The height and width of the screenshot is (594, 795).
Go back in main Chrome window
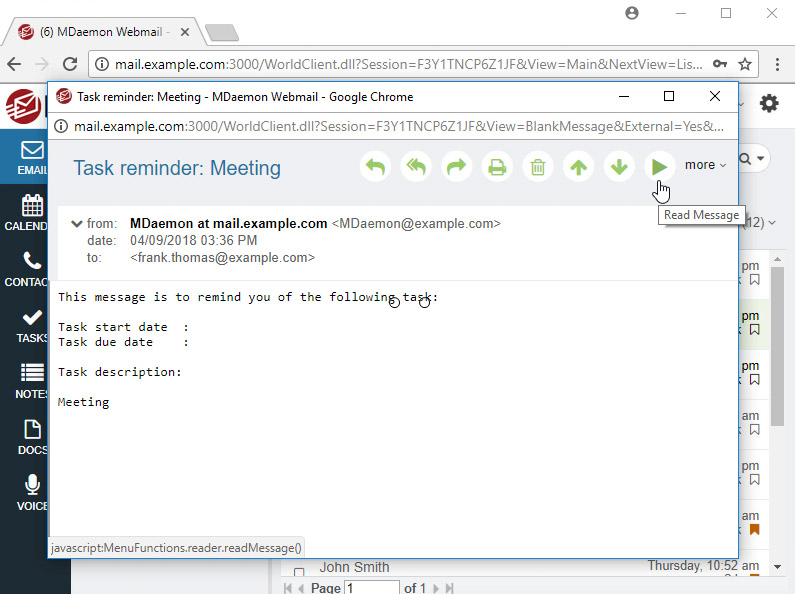14,64
